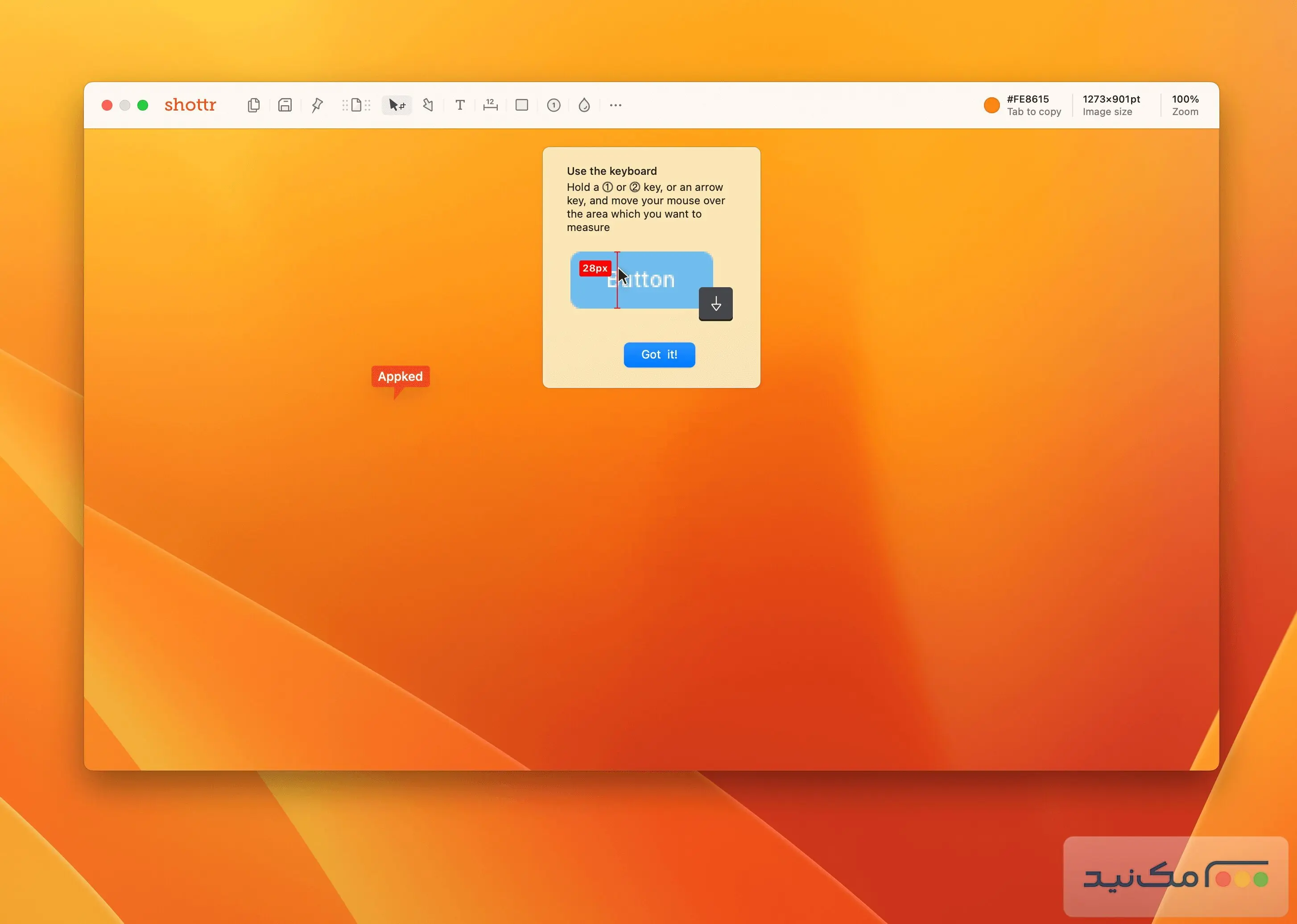Select the Arrow drawing tool
The width and height of the screenshot is (1297, 924).
[428, 105]
